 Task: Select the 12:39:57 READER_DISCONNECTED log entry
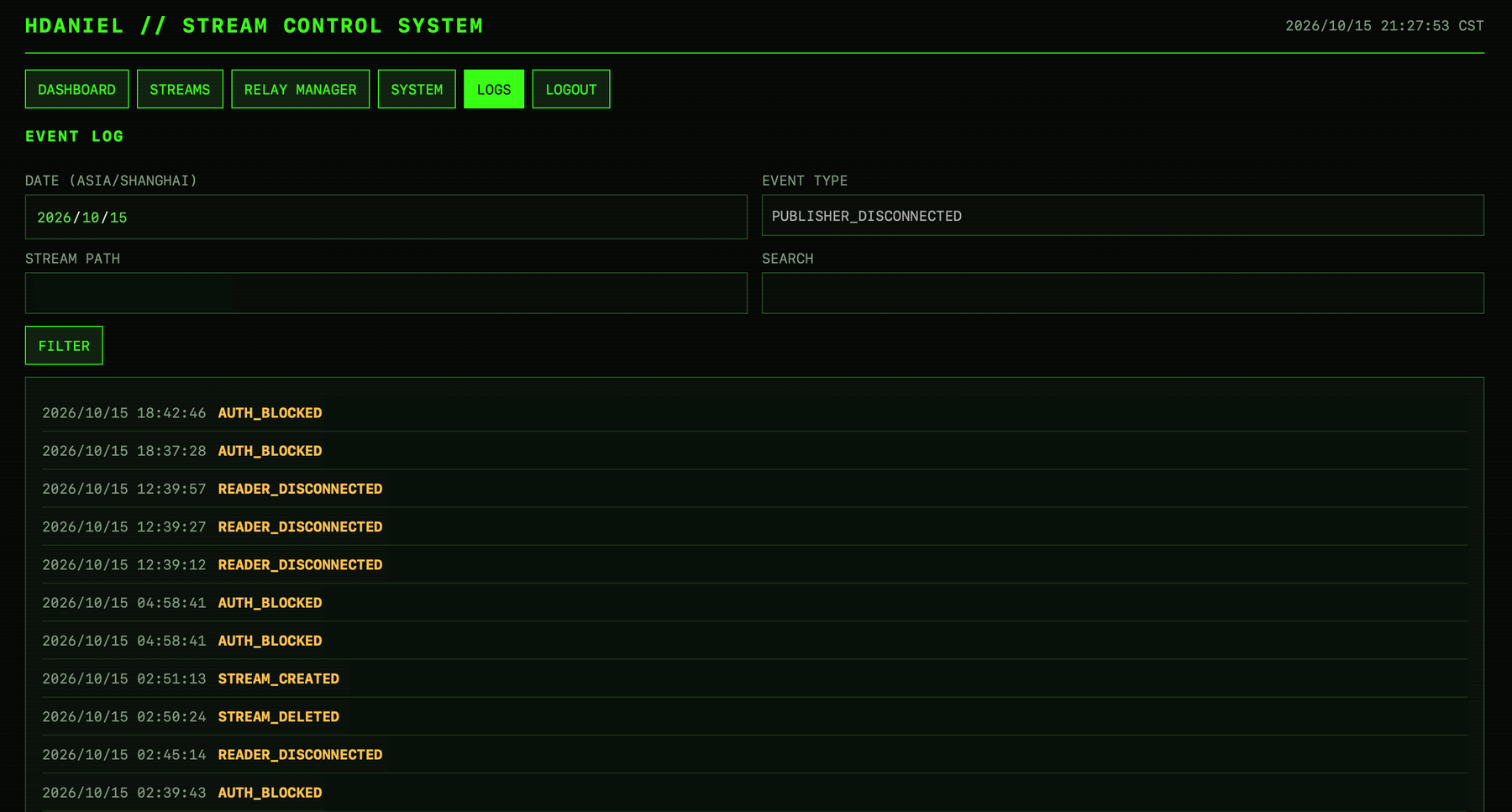pos(754,489)
